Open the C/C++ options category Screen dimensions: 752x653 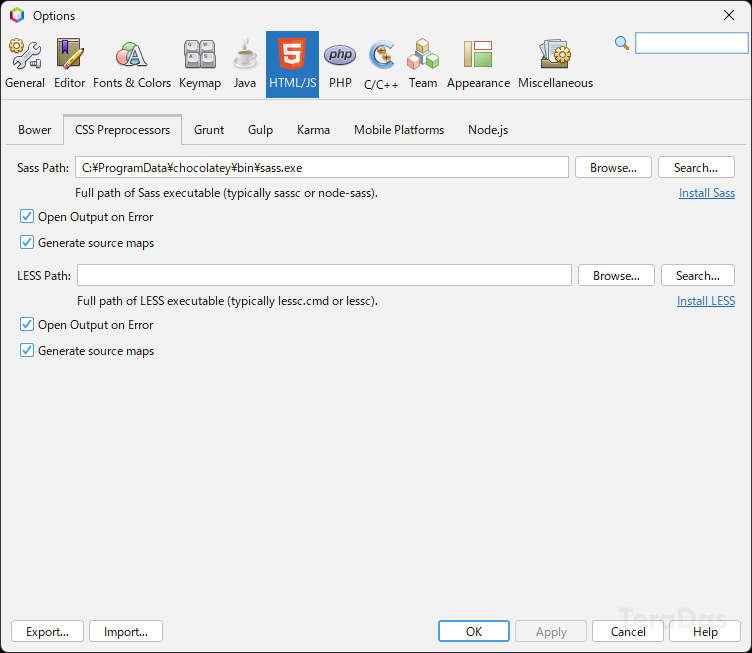click(381, 64)
